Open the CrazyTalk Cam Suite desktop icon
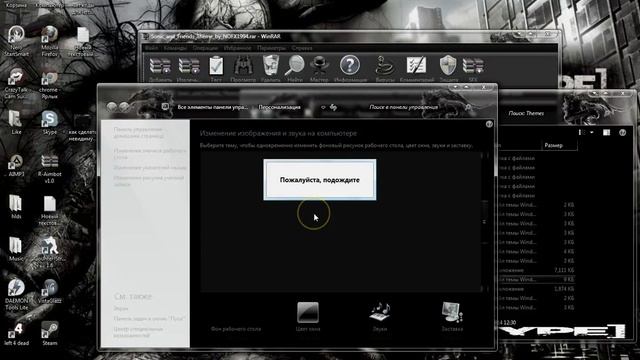This screenshot has height=360, width=640. [x=16, y=84]
